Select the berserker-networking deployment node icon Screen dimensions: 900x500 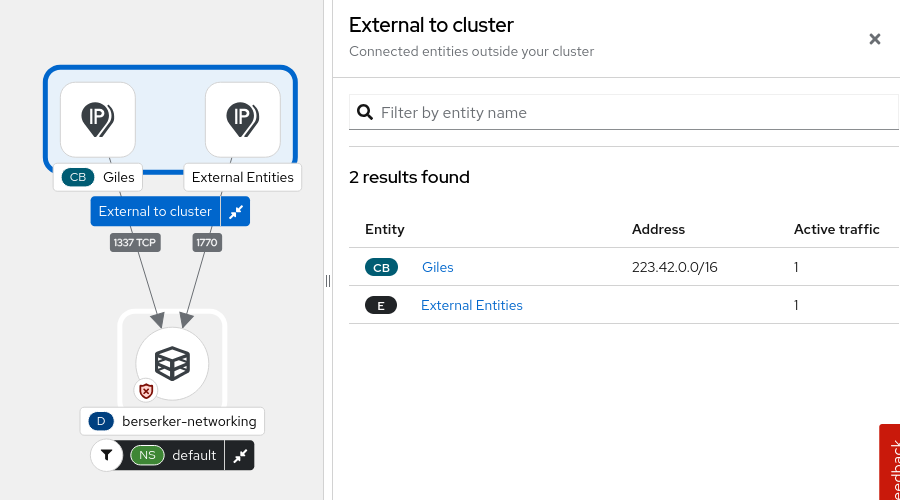(172, 363)
